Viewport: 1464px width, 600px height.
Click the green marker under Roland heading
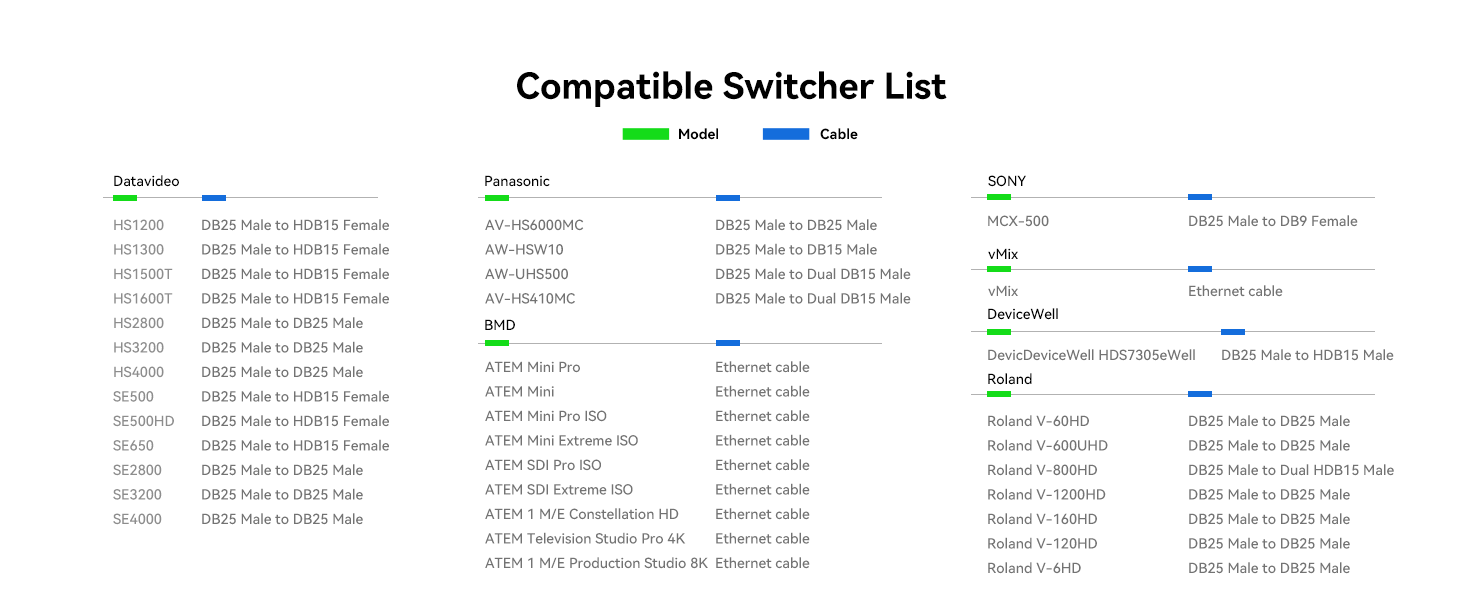pyautogui.click(x=999, y=394)
